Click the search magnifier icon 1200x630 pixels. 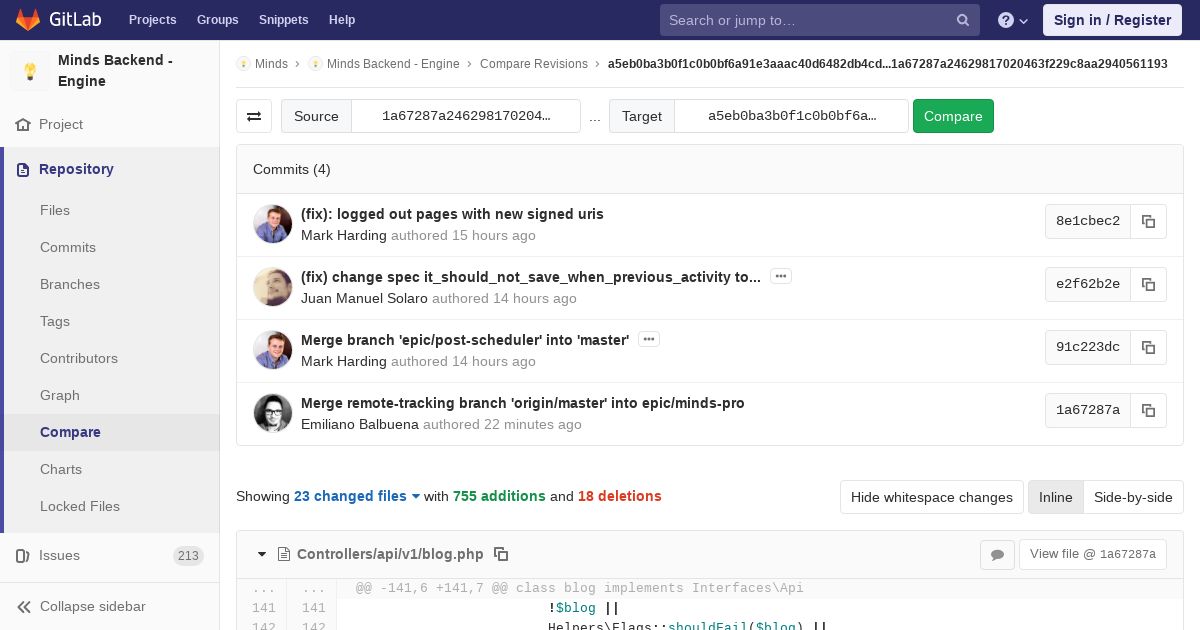(x=962, y=20)
